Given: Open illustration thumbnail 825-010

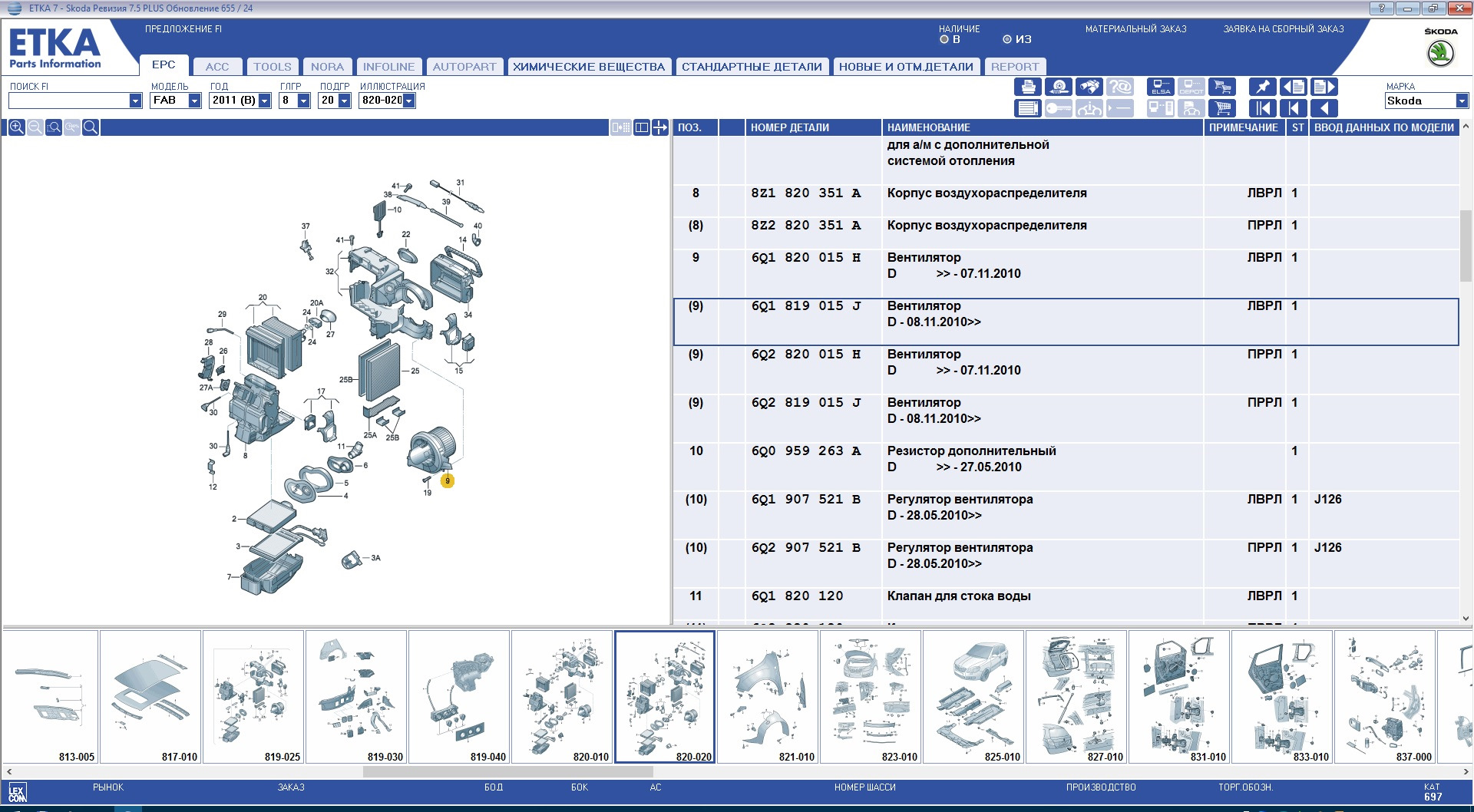Looking at the screenshot, I should coord(973,697).
